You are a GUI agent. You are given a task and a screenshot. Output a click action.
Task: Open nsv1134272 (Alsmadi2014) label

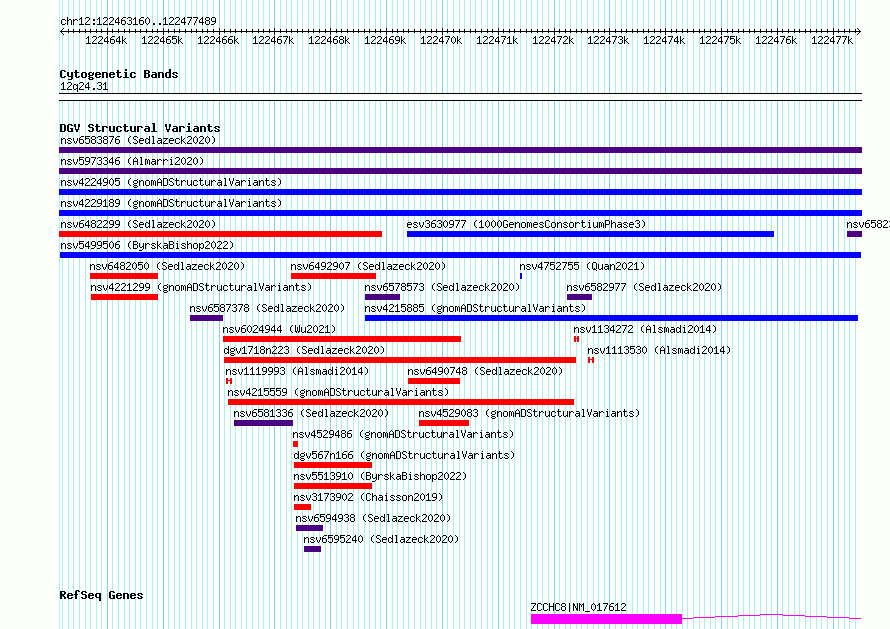645,329
